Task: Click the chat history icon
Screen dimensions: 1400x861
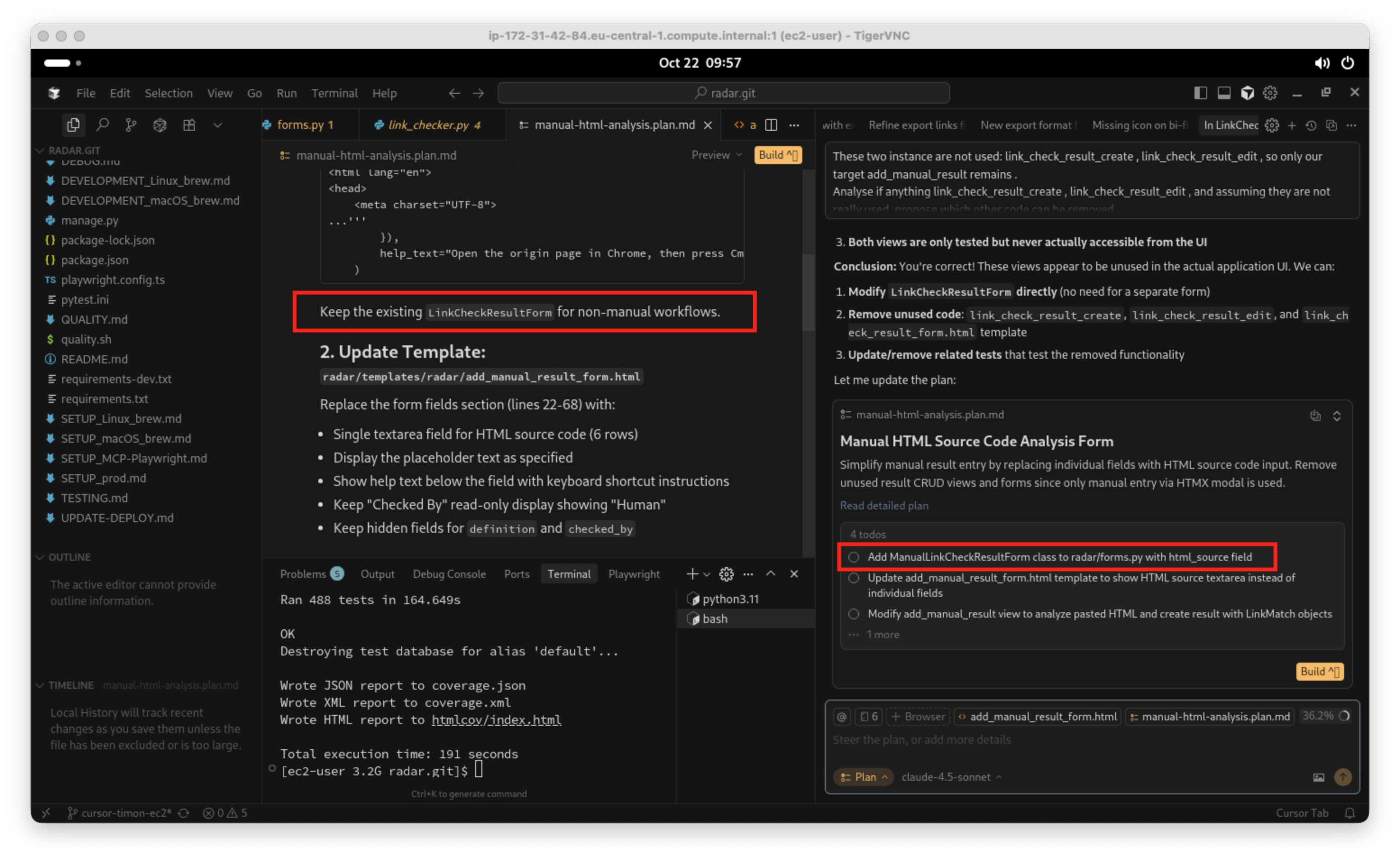Action: (x=1311, y=125)
